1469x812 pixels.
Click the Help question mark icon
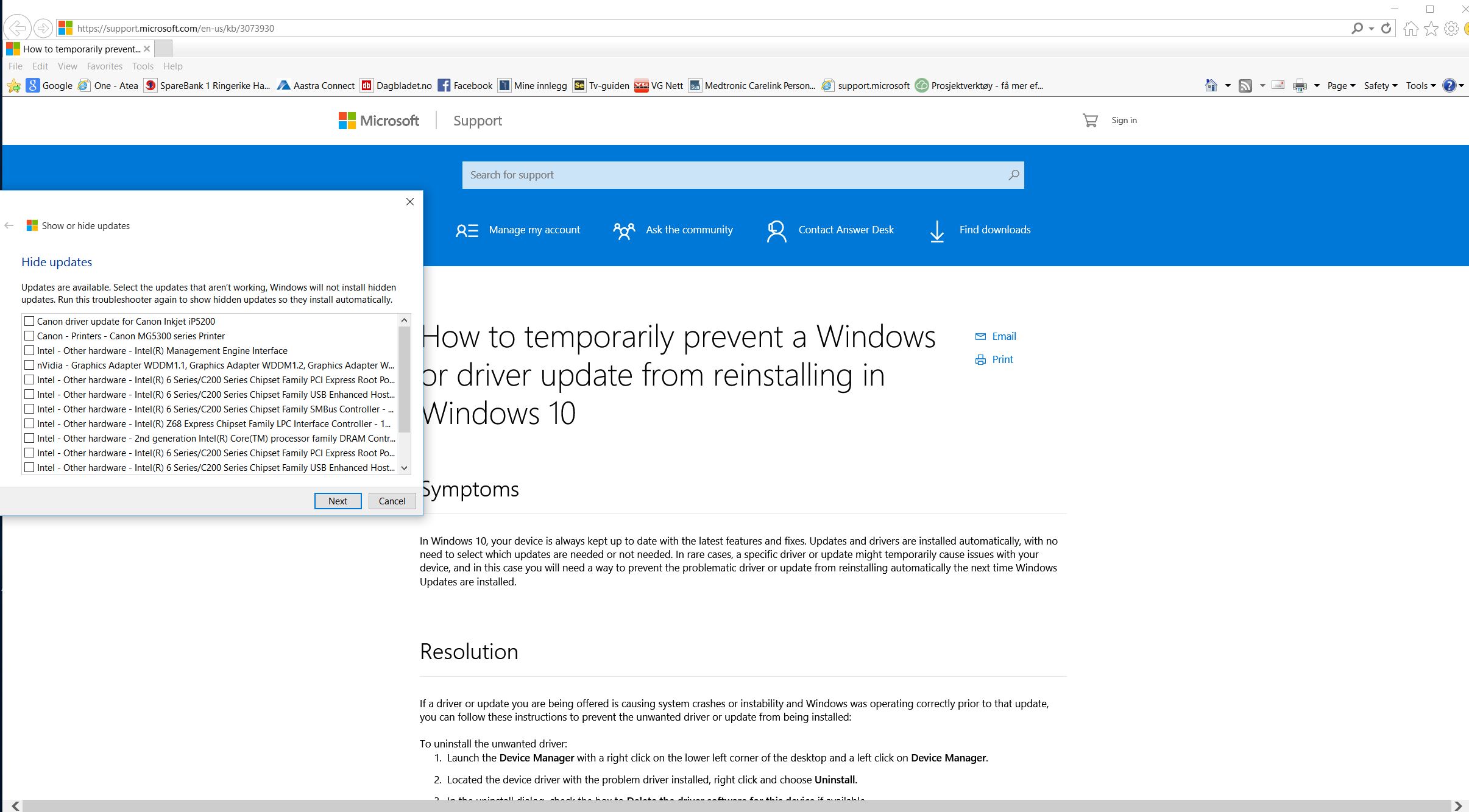1450,85
